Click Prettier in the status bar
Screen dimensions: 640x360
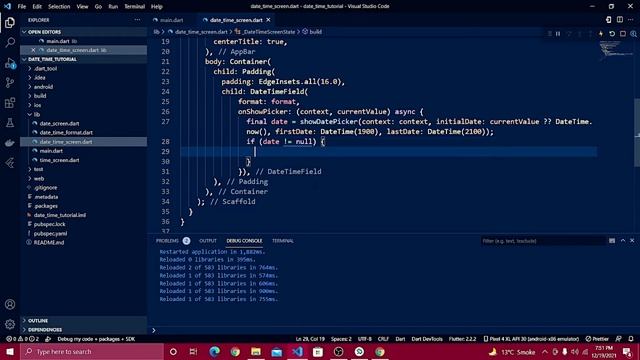tap(597, 339)
